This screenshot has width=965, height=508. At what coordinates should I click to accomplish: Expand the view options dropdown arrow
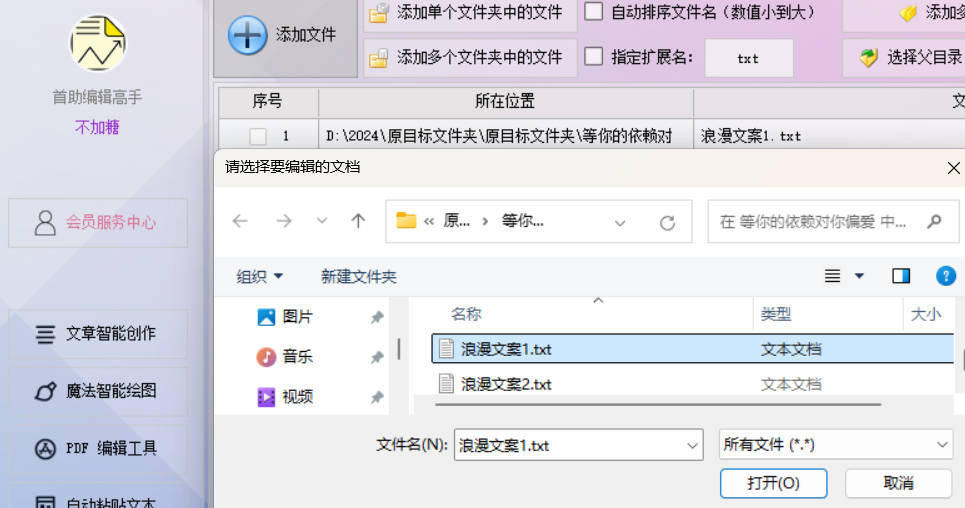click(859, 276)
